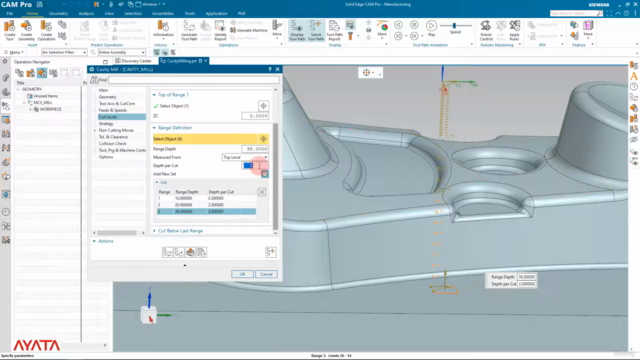Image resolution: width=640 pixels, height=360 pixels.
Task: Switch to the Discovery Center tab
Action: click(133, 61)
